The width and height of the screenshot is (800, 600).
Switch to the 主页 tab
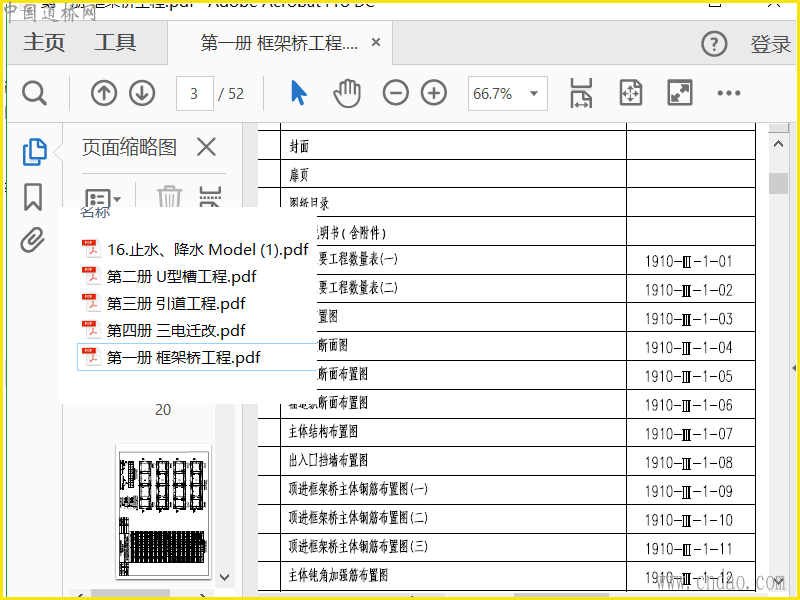coord(44,42)
